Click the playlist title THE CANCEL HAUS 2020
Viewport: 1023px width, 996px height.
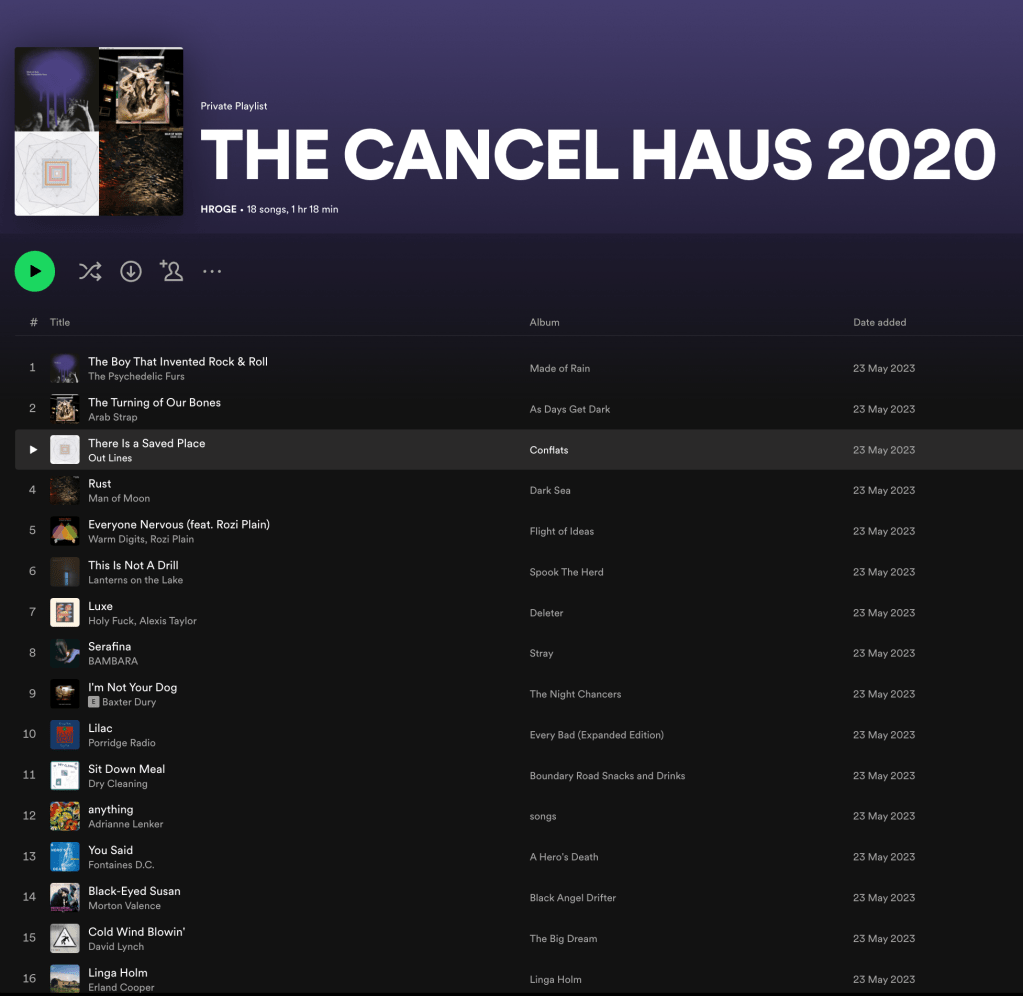pyautogui.click(x=597, y=155)
